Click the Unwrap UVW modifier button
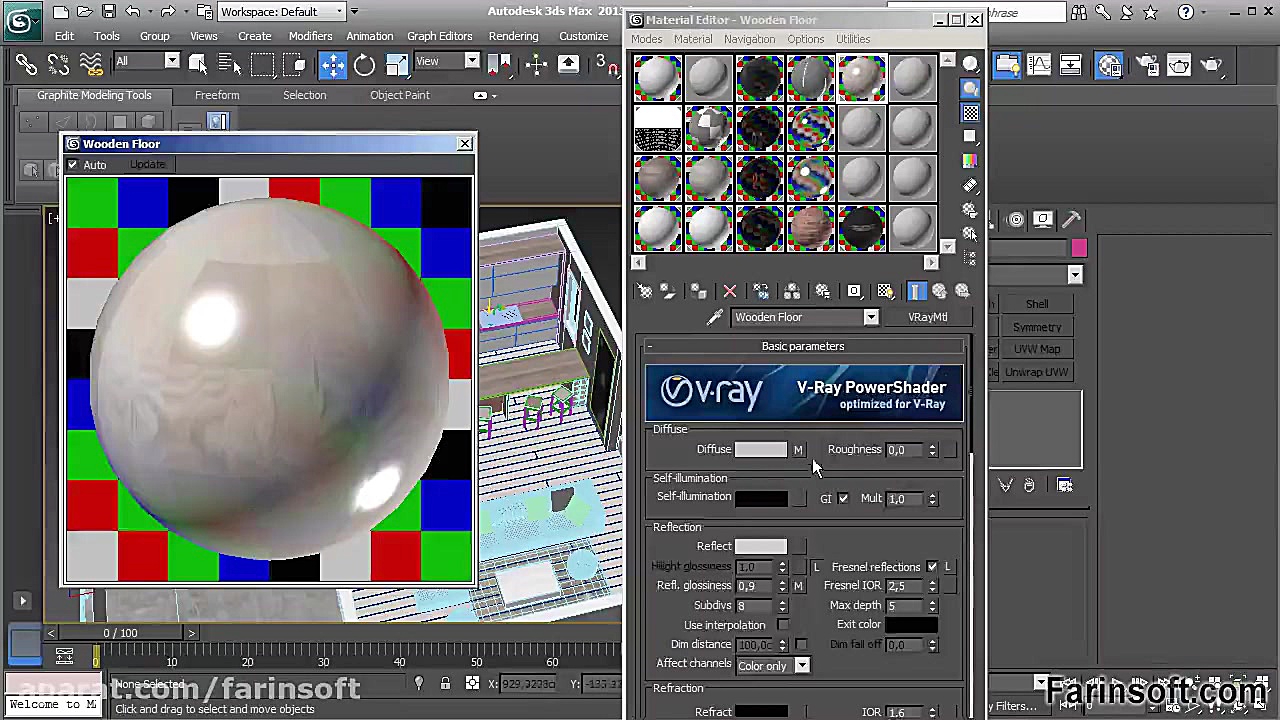The height and width of the screenshot is (720, 1280). tap(1036, 372)
